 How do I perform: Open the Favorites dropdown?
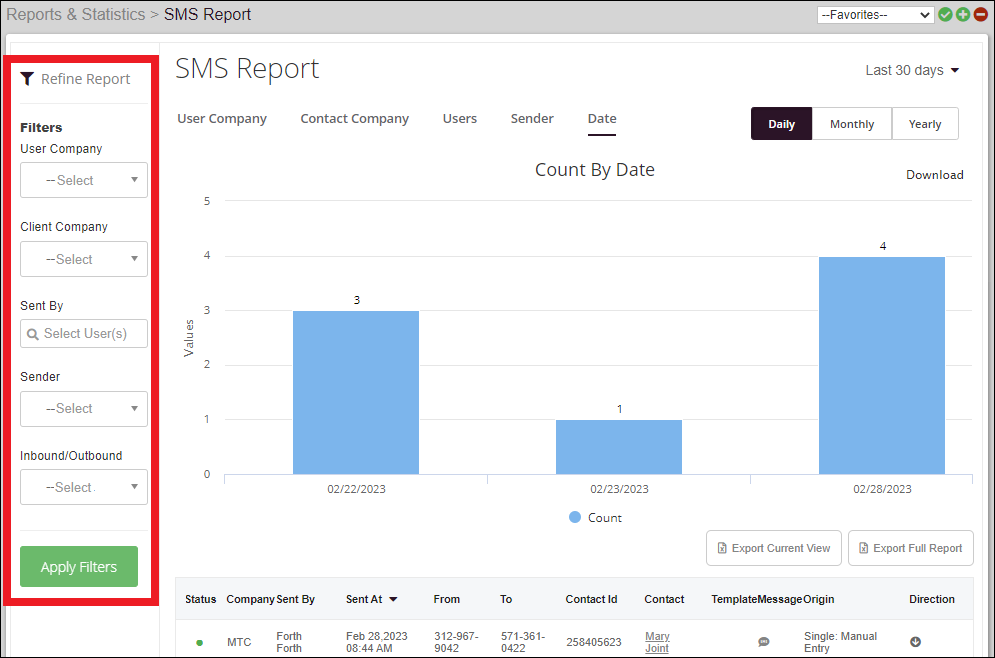[875, 15]
